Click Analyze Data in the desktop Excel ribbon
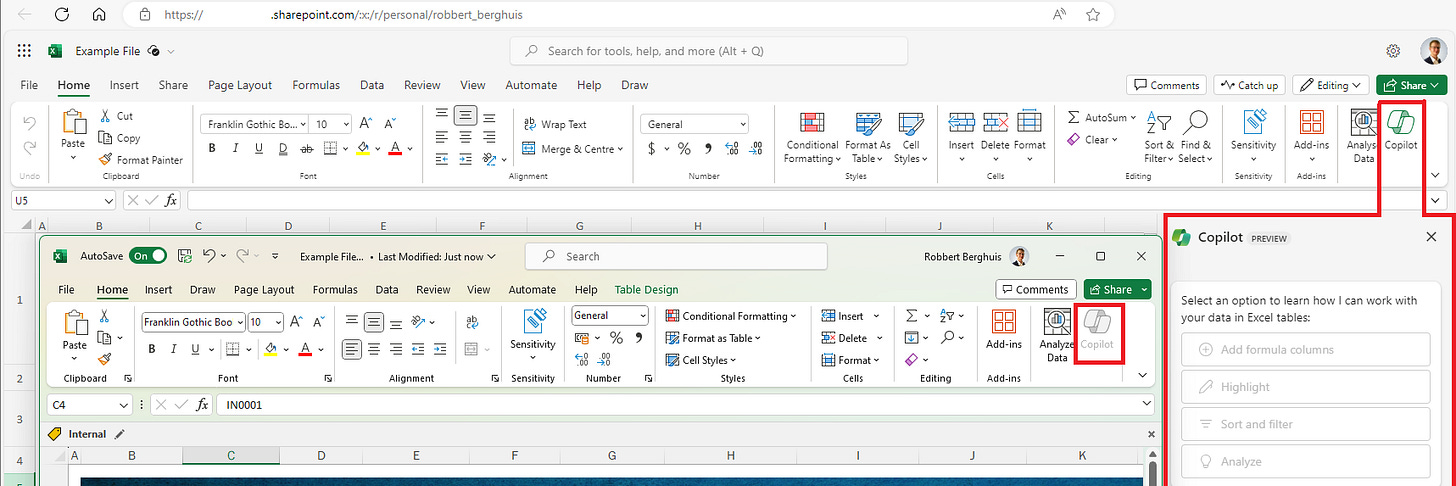The height and width of the screenshot is (486, 1456). point(1057,335)
